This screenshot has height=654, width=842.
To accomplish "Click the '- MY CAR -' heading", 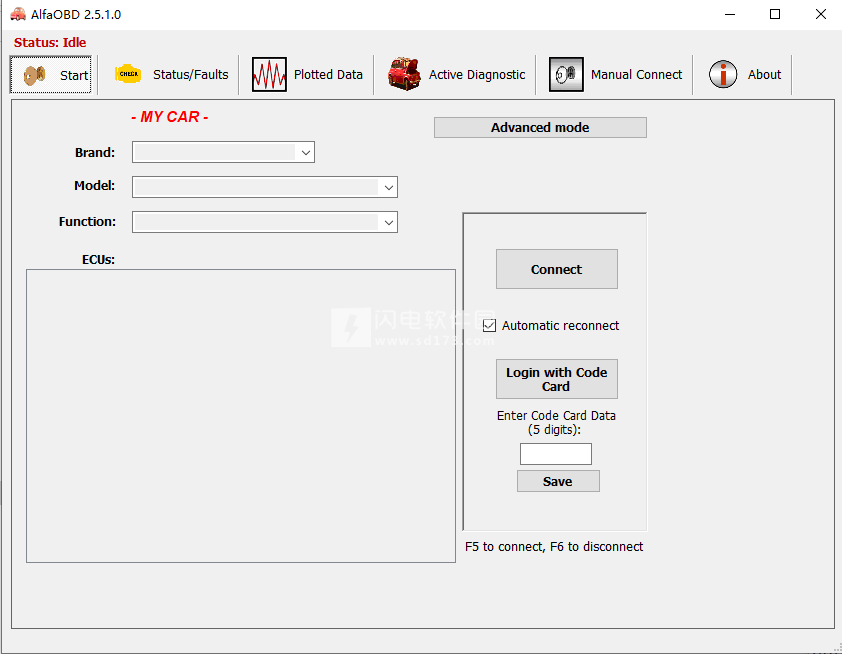I will coord(170,117).
